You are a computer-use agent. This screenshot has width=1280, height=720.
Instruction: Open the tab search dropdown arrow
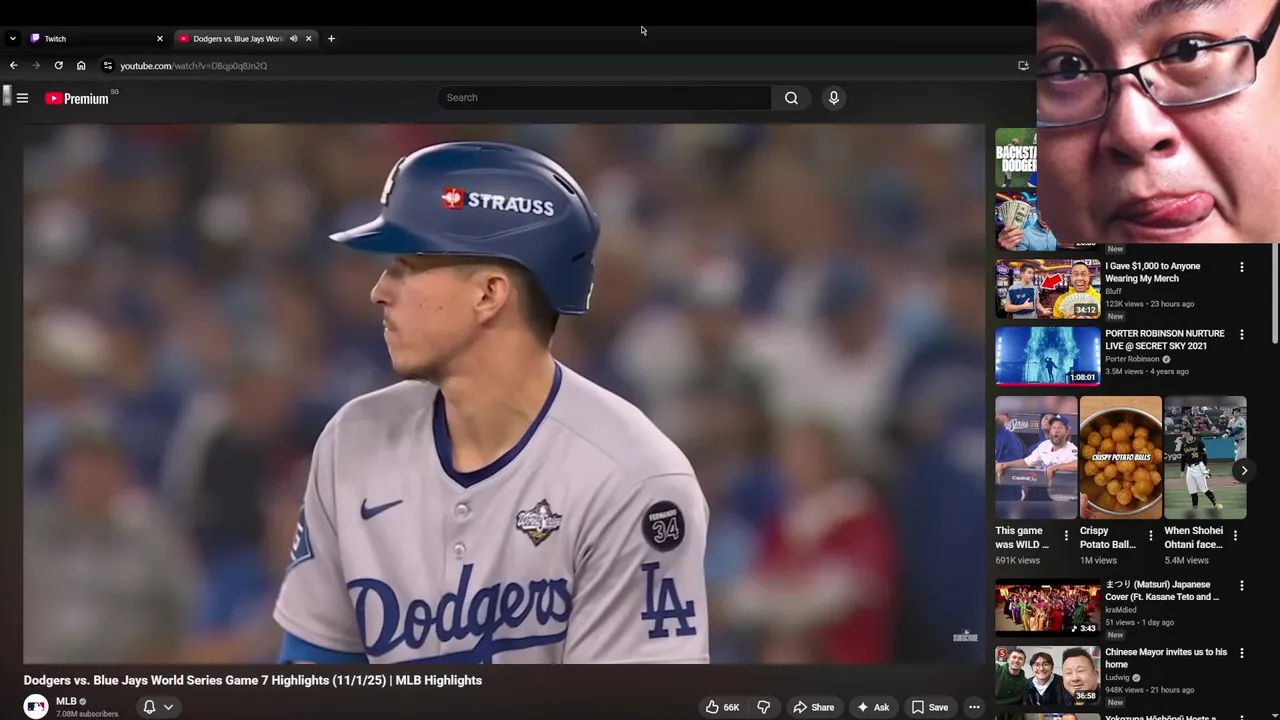(12, 39)
